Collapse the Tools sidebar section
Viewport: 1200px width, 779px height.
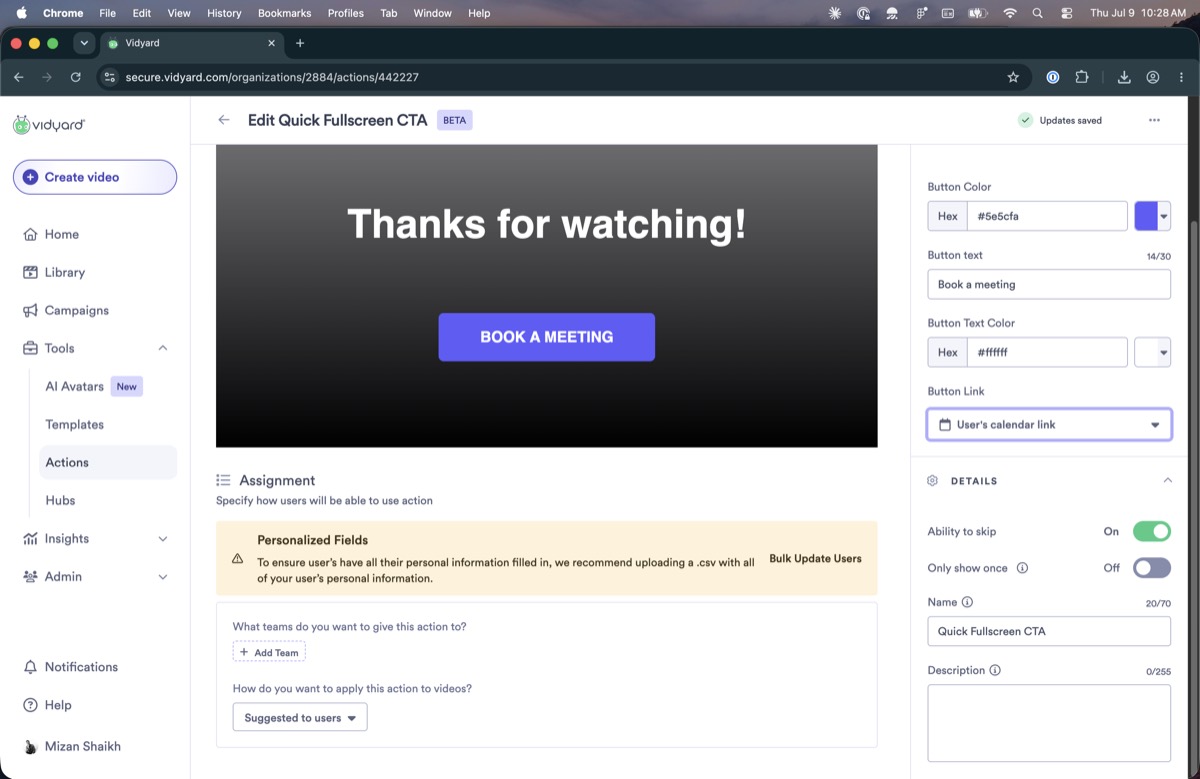click(163, 348)
